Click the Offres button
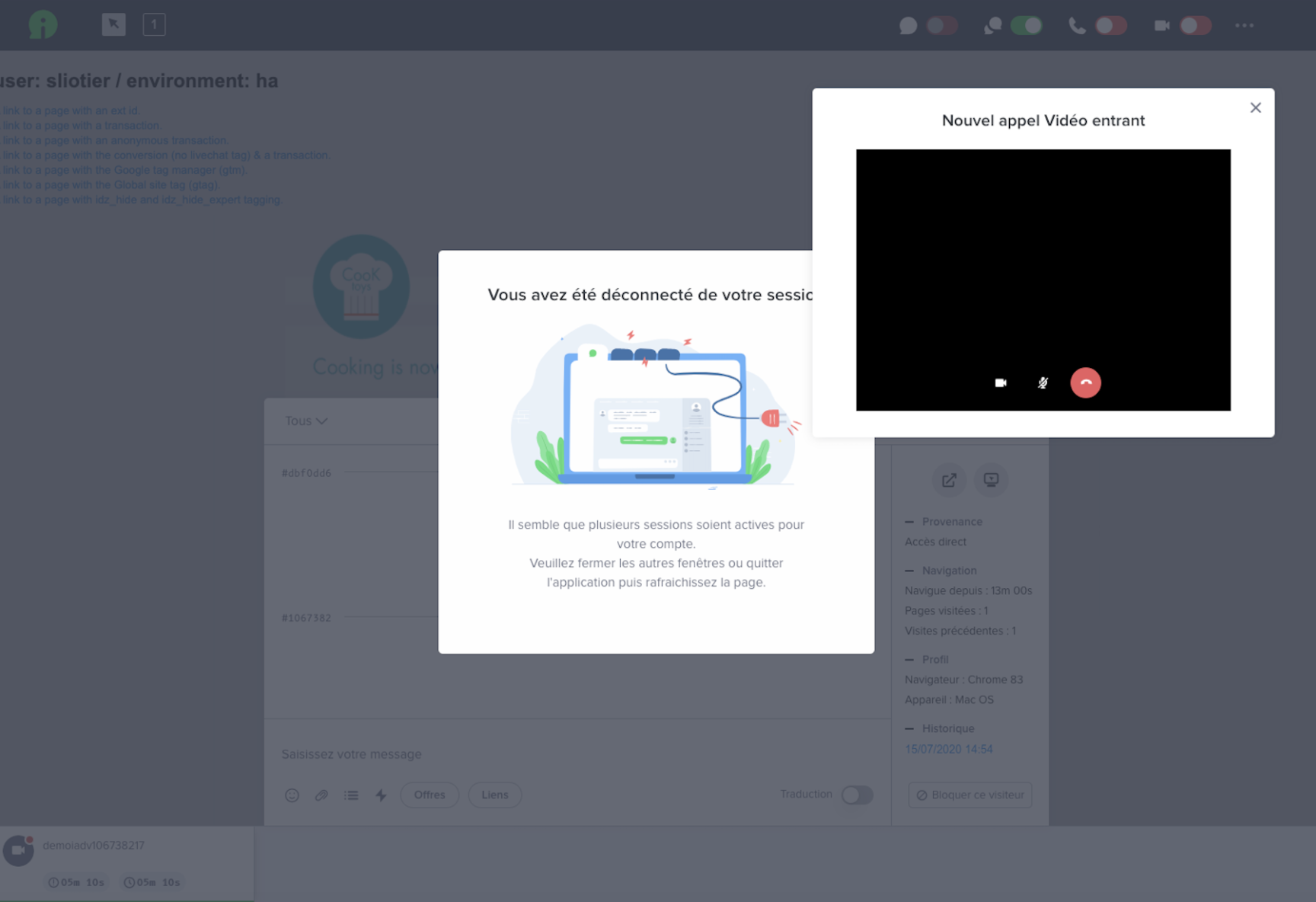Viewport: 1316px width, 902px height. pos(430,795)
